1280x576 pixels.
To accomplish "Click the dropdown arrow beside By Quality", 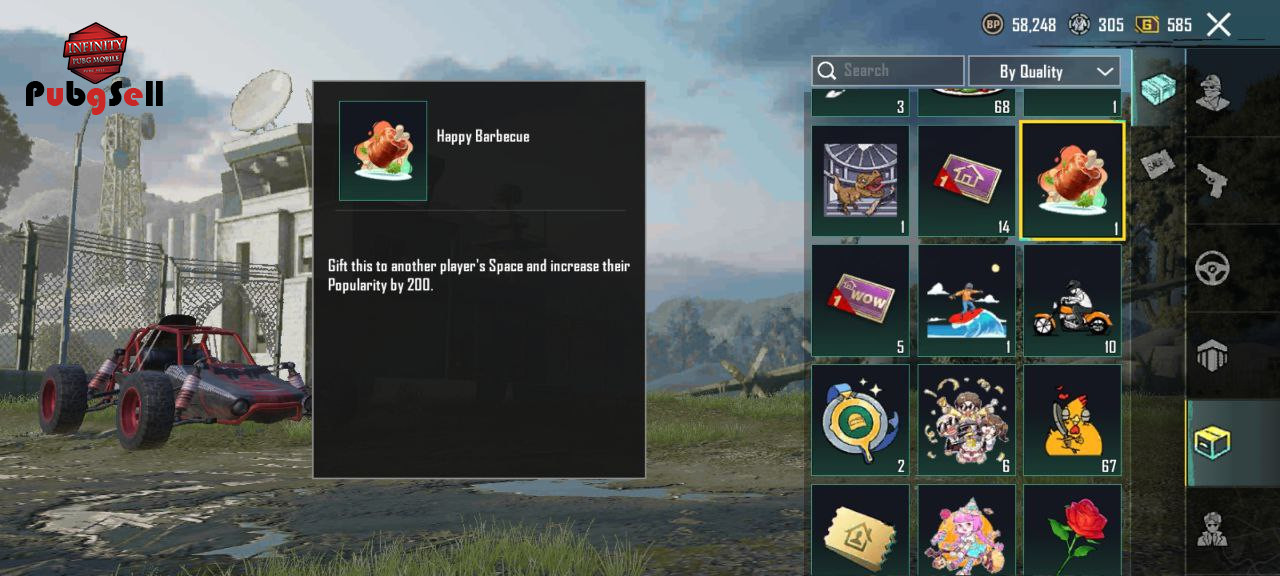I will 1104,71.
